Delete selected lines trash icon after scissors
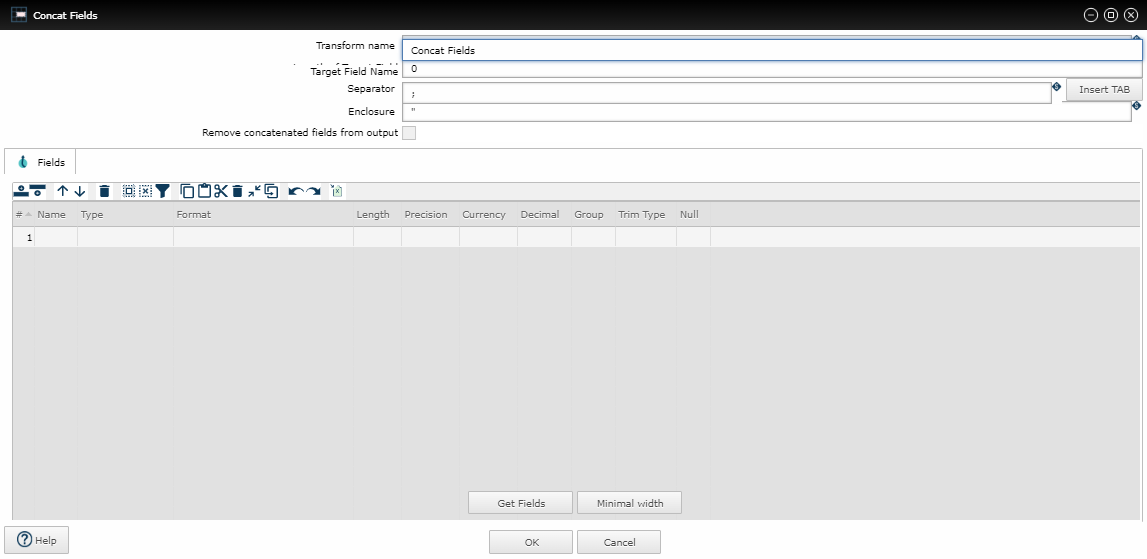The height and width of the screenshot is (559, 1147). point(237,191)
